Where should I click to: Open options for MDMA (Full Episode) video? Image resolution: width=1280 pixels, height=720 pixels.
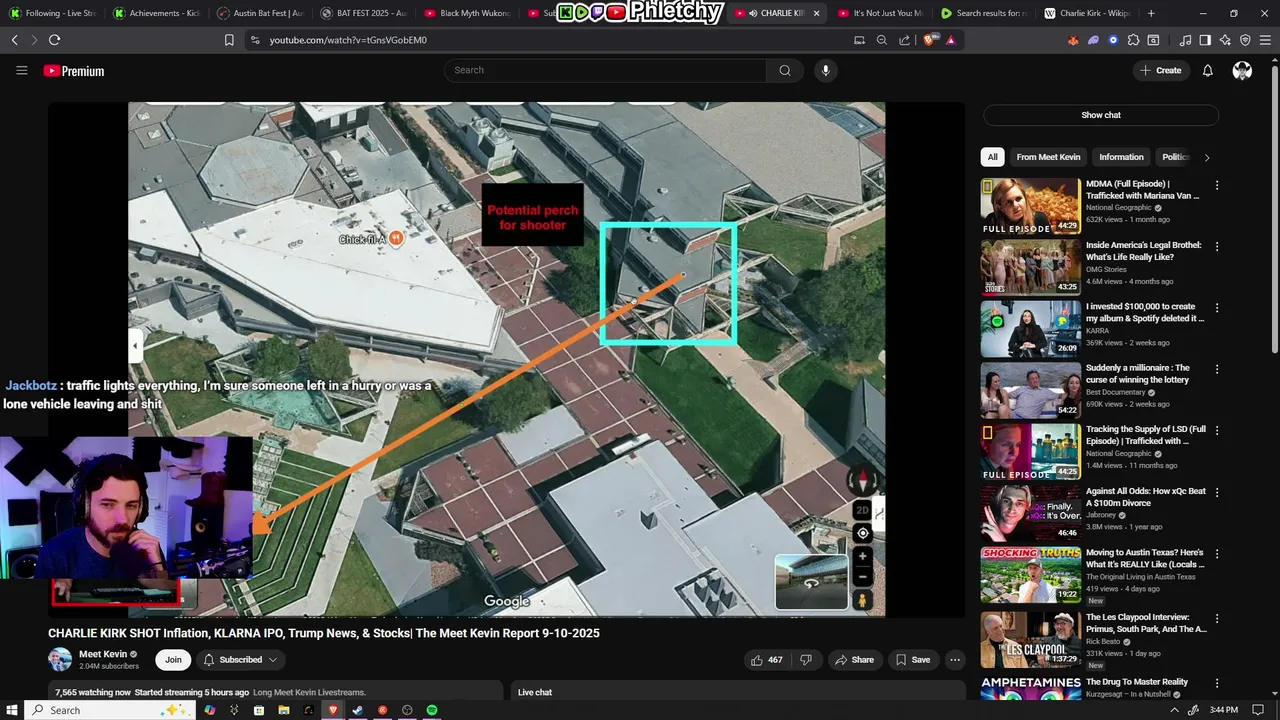(1217, 185)
